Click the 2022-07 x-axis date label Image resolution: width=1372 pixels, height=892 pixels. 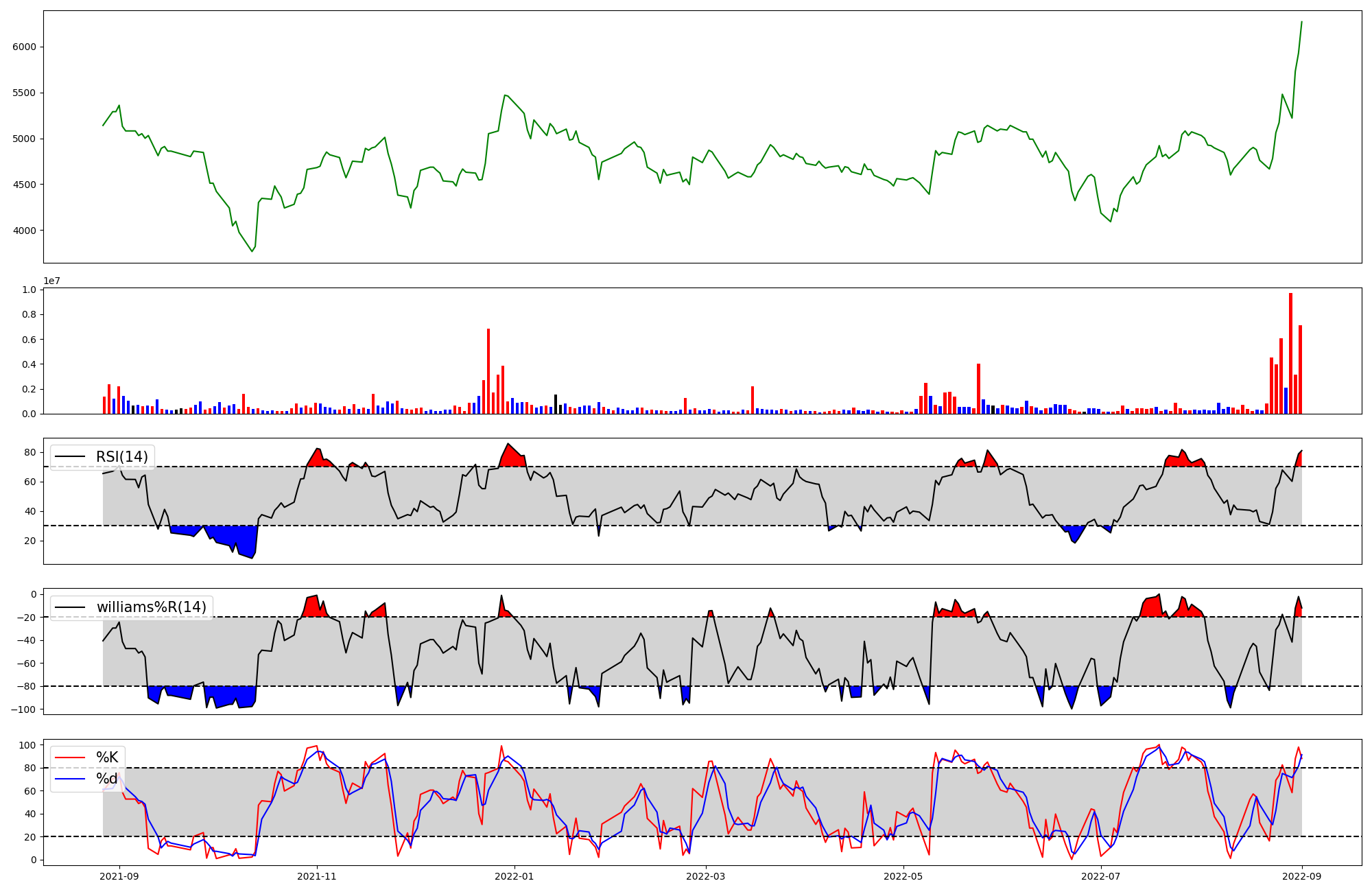1100,876
